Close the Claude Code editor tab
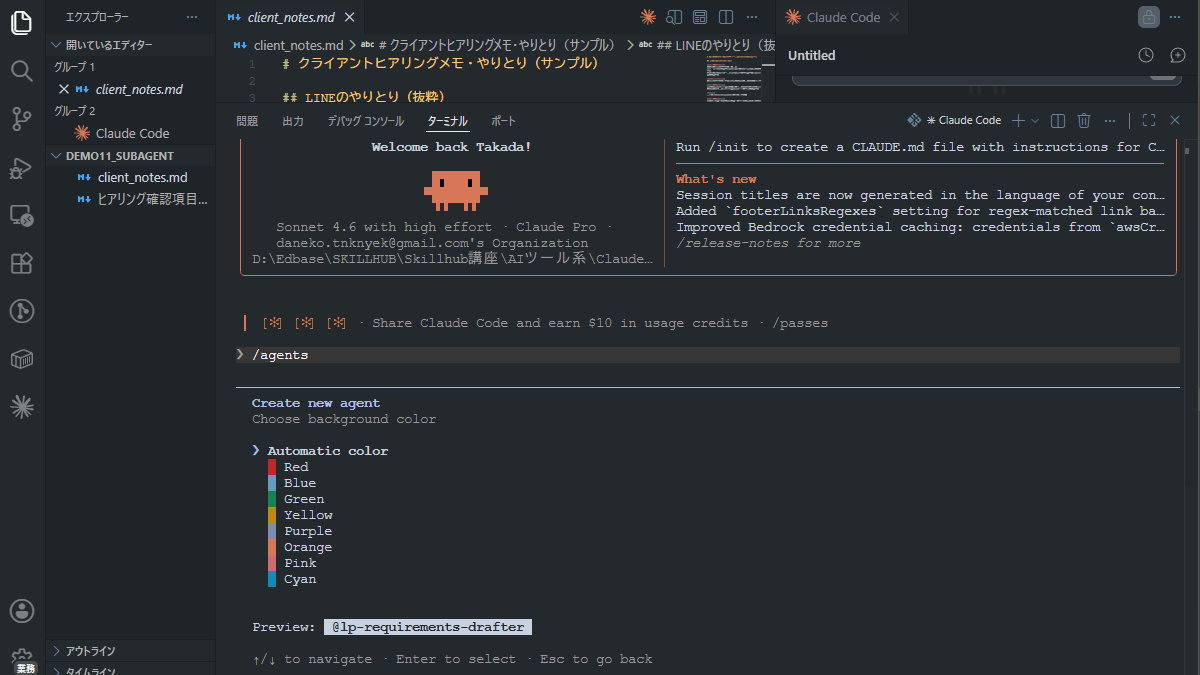Viewport: 1200px width, 675px height. tap(894, 17)
